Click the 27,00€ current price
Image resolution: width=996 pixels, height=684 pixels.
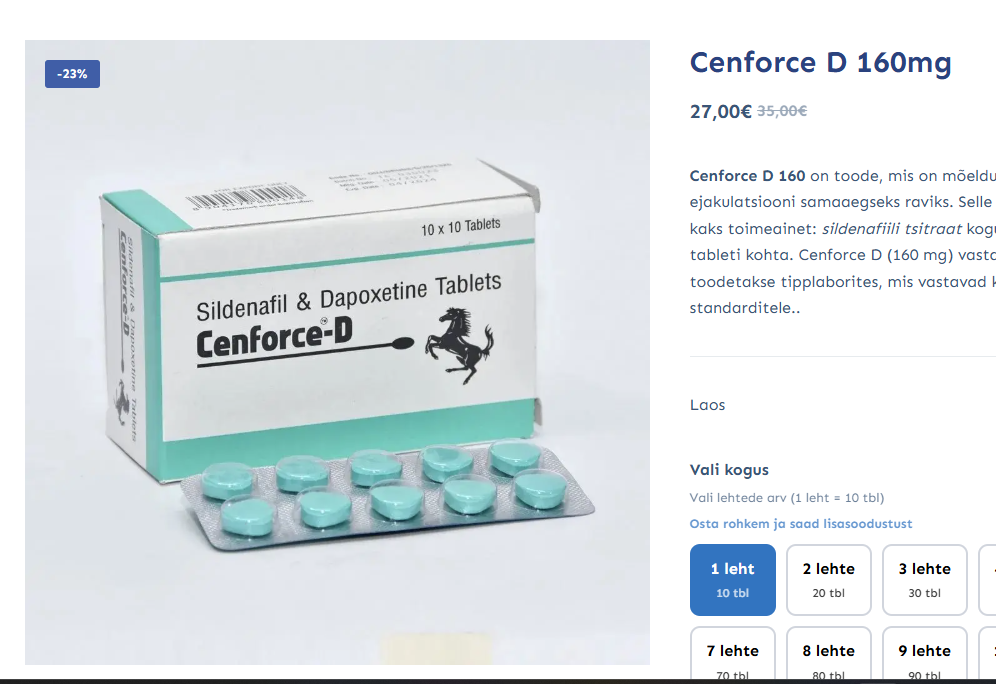pyautogui.click(x=720, y=111)
